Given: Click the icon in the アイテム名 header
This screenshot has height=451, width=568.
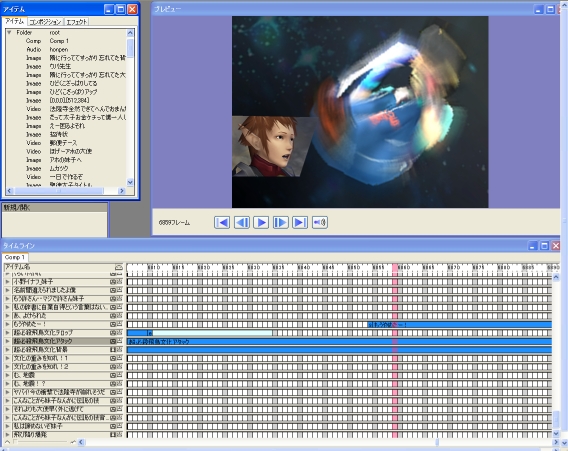Looking at the screenshot, I should tap(118, 267).
